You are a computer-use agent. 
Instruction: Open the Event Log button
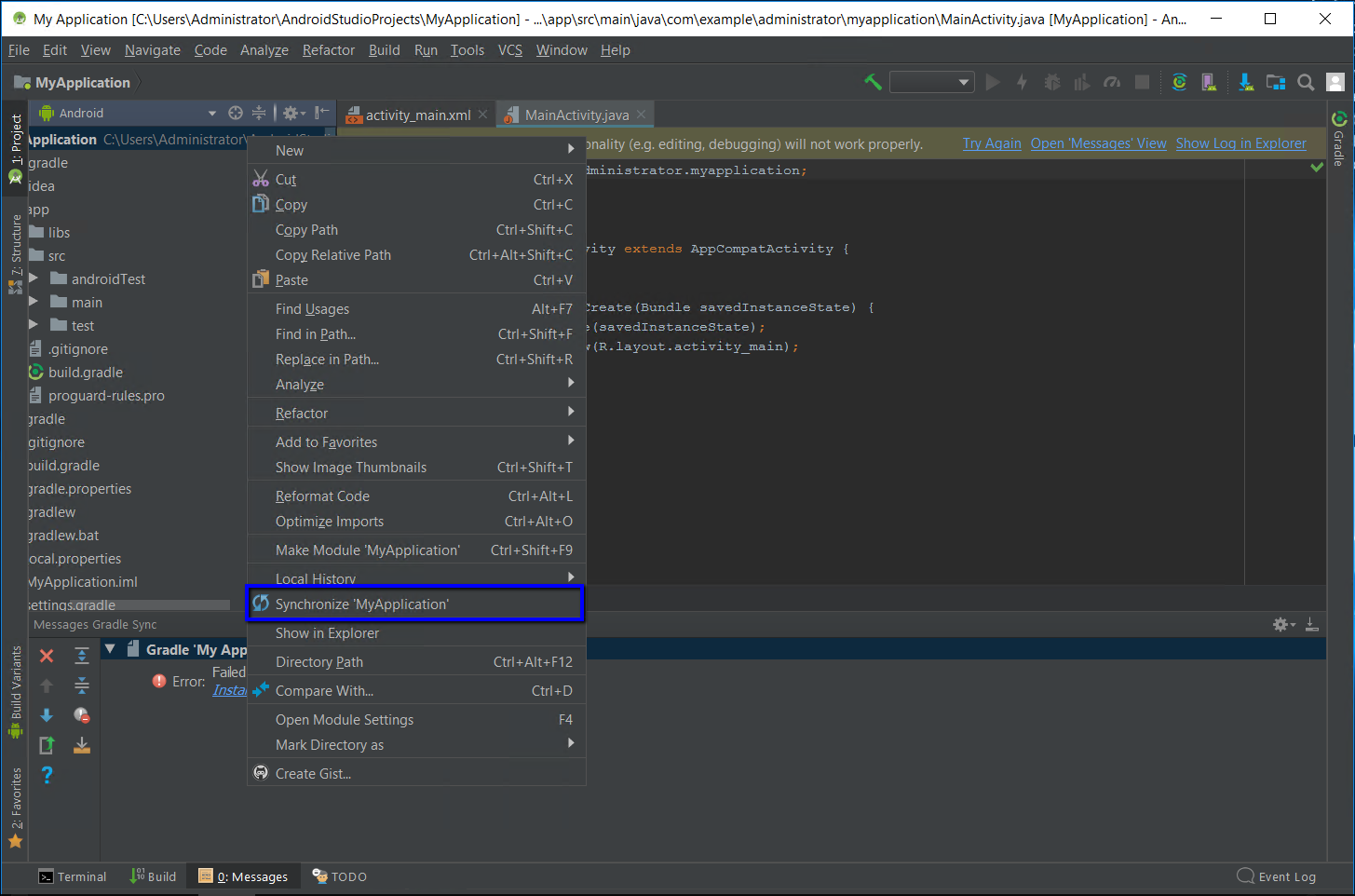tap(1277, 876)
